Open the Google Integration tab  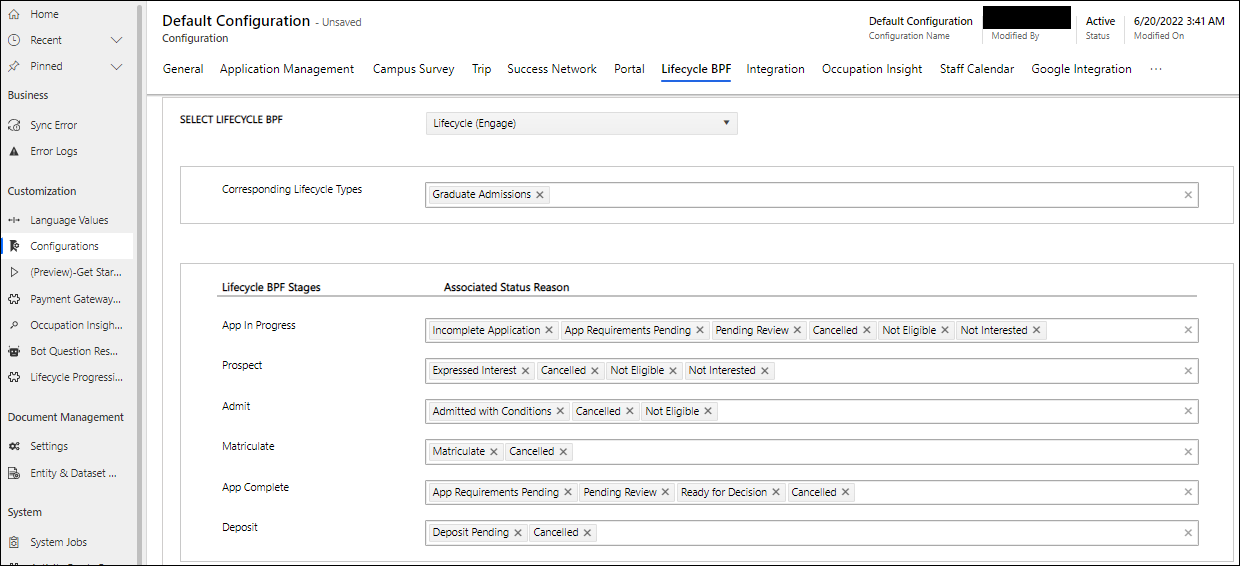click(x=1081, y=69)
